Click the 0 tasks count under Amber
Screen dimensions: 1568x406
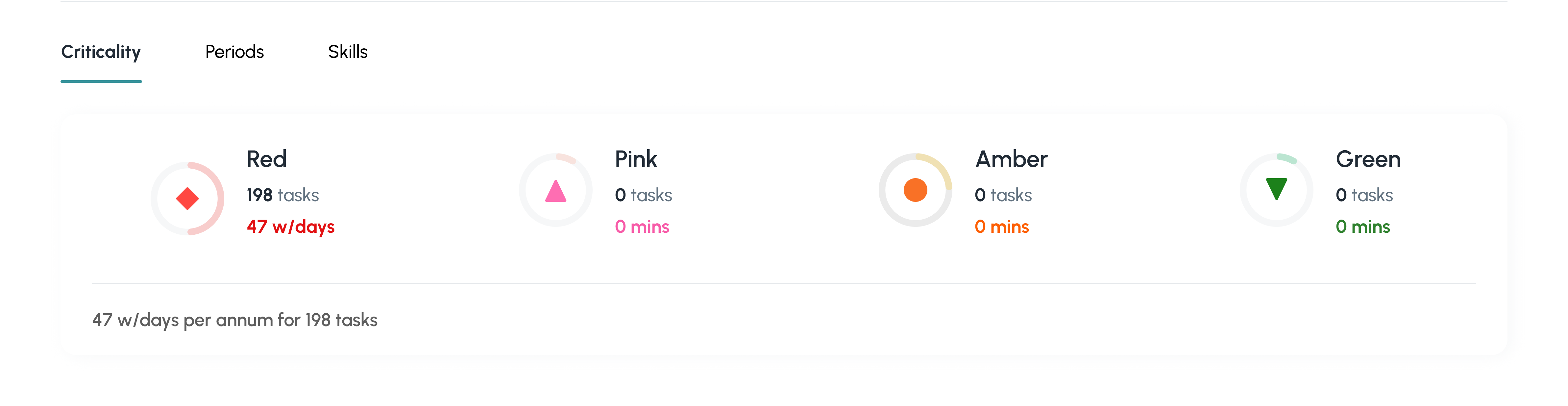click(x=1002, y=195)
